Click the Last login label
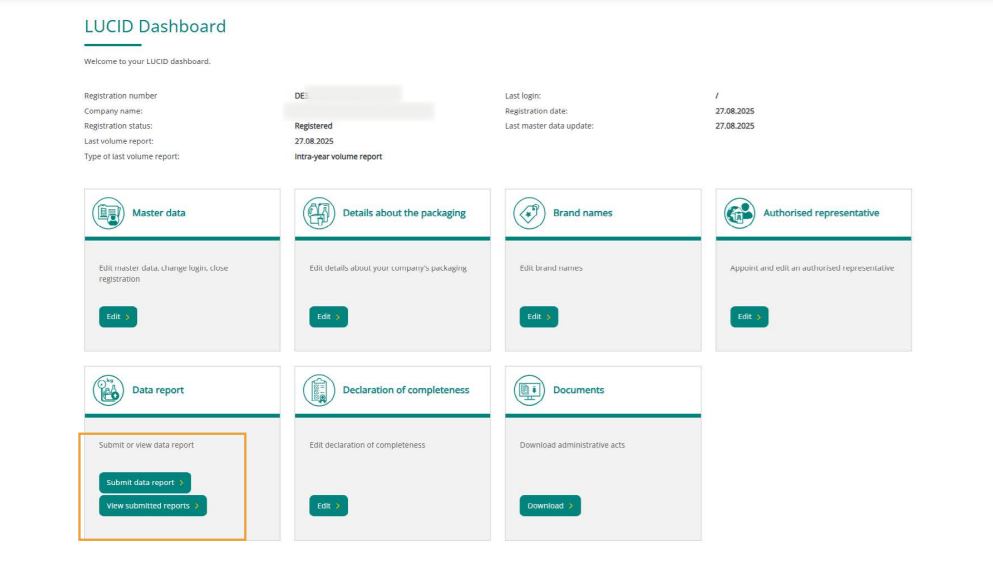Screen dimensions: 993x565 click(x=523, y=96)
